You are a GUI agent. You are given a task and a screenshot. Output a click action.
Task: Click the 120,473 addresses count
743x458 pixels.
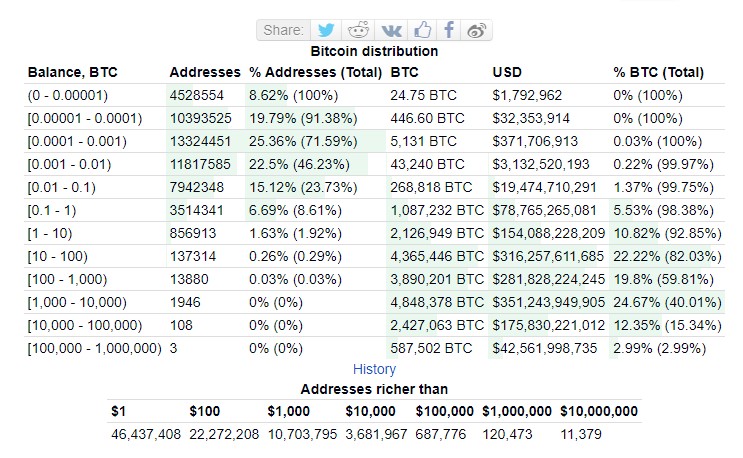[507, 434]
